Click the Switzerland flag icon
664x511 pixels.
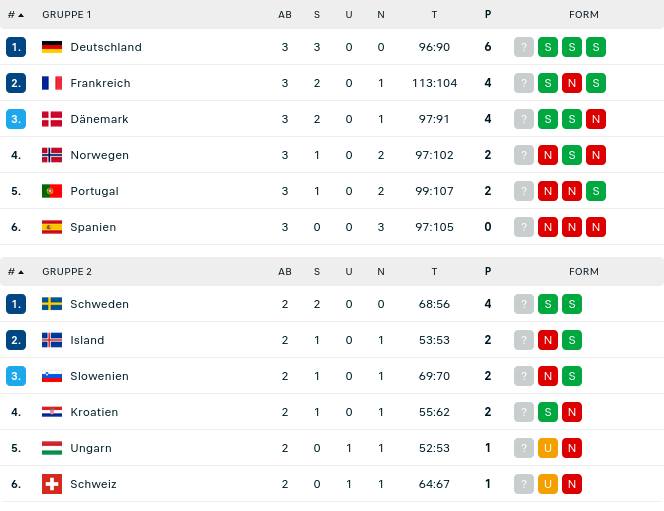[x=52, y=484]
